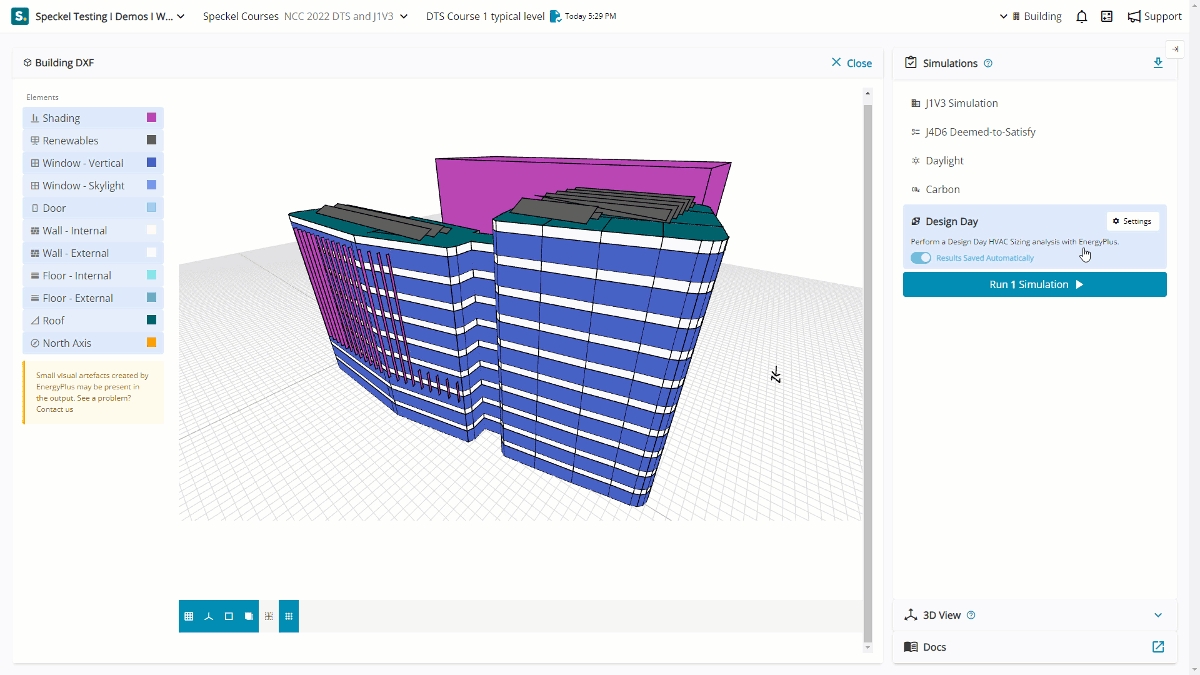Toggle Results Saved Automatically switch
The image size is (1200, 675).
click(x=920, y=258)
